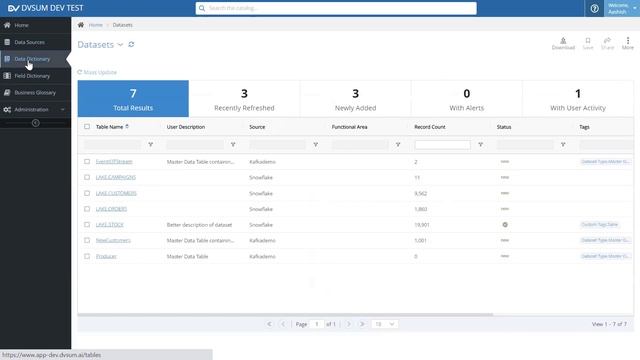Check the Producer row checkbox
The image size is (640, 360).
pyautogui.click(x=87, y=256)
